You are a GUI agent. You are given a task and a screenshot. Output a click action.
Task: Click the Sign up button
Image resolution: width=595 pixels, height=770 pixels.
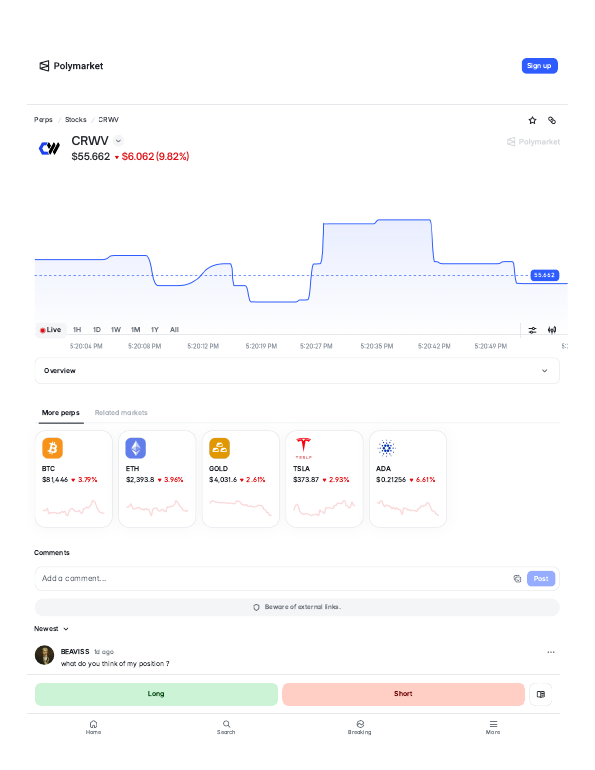pos(539,66)
